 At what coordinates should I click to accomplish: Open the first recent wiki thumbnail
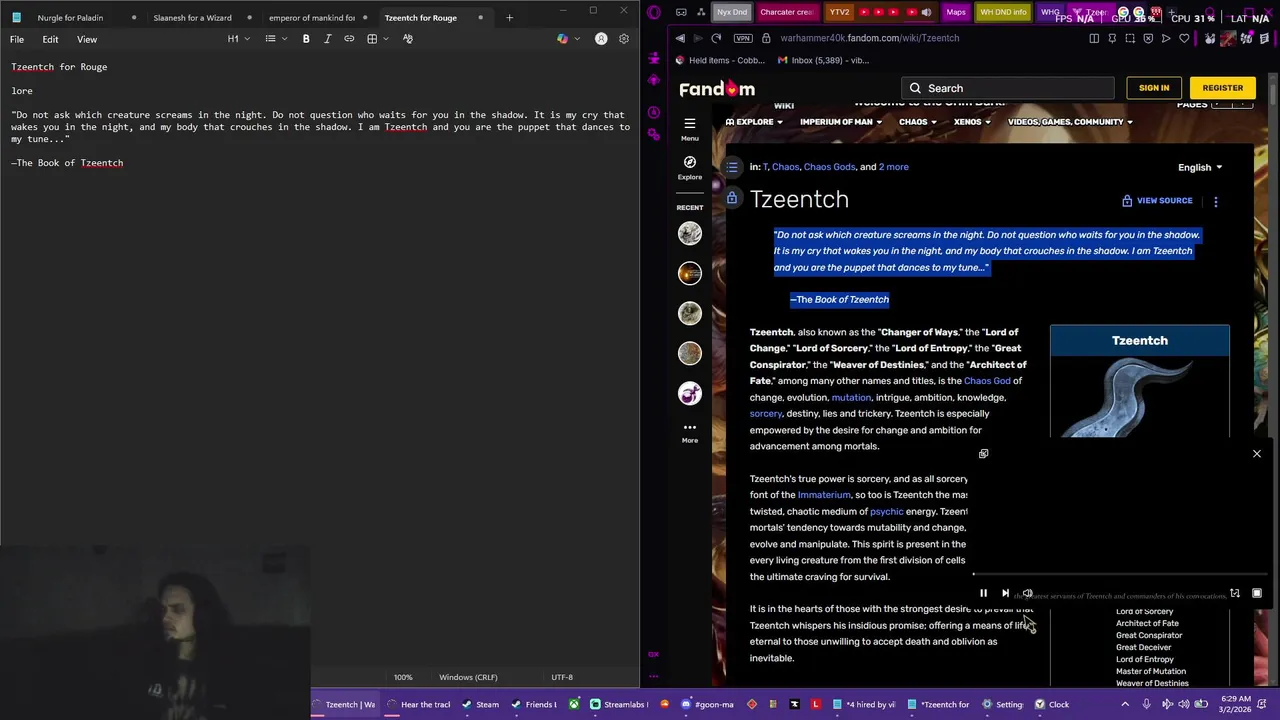[x=689, y=233]
